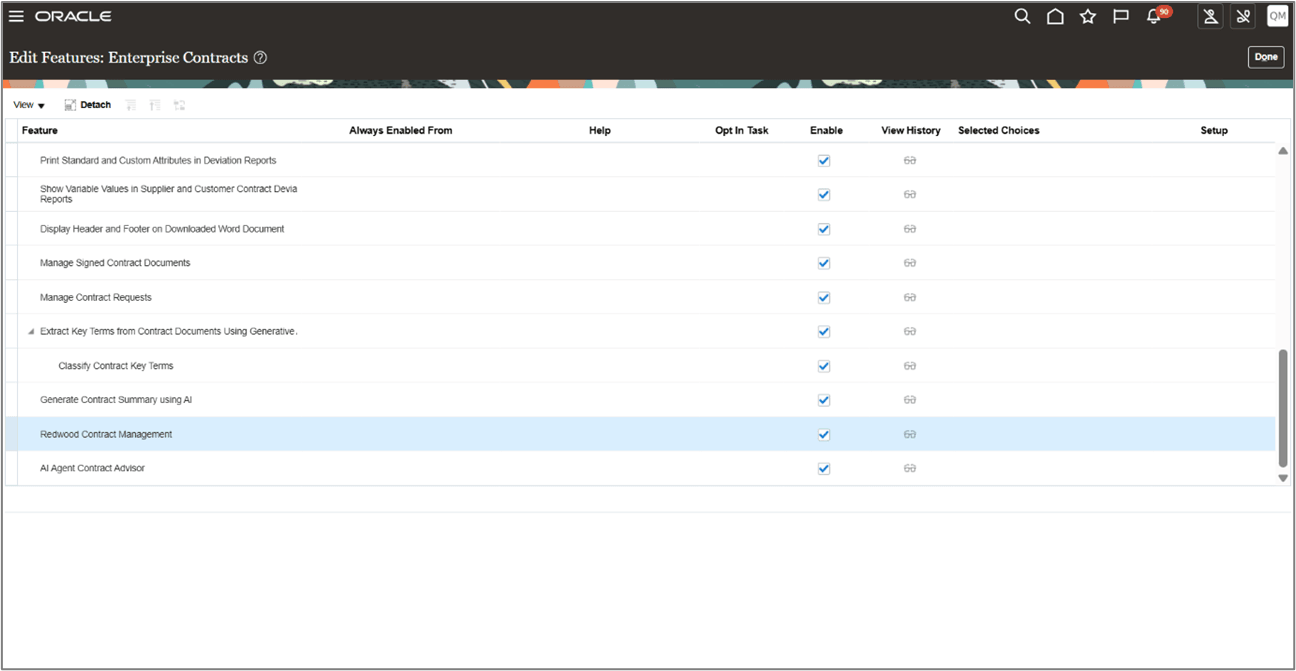Open Favorites via the star icon
Image resolution: width=1296 pixels, height=671 pixels.
pyautogui.click(x=1087, y=16)
